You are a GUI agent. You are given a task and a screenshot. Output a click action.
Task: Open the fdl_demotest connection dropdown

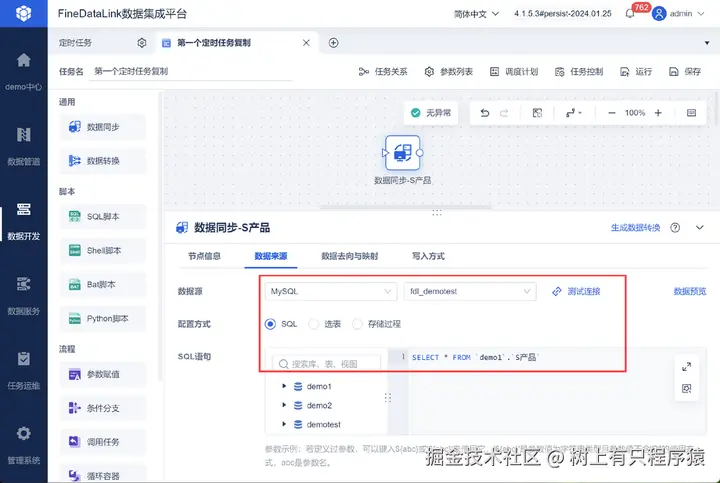click(470, 292)
